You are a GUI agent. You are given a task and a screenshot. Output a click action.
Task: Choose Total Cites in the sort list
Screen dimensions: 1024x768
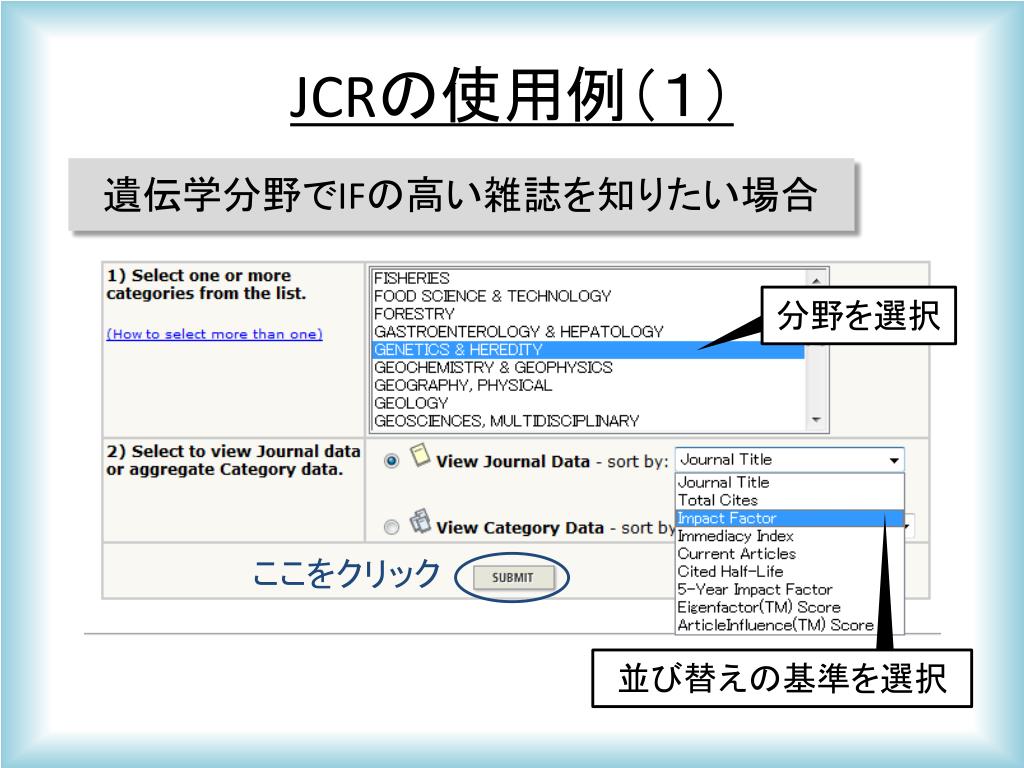pyautogui.click(x=790, y=500)
